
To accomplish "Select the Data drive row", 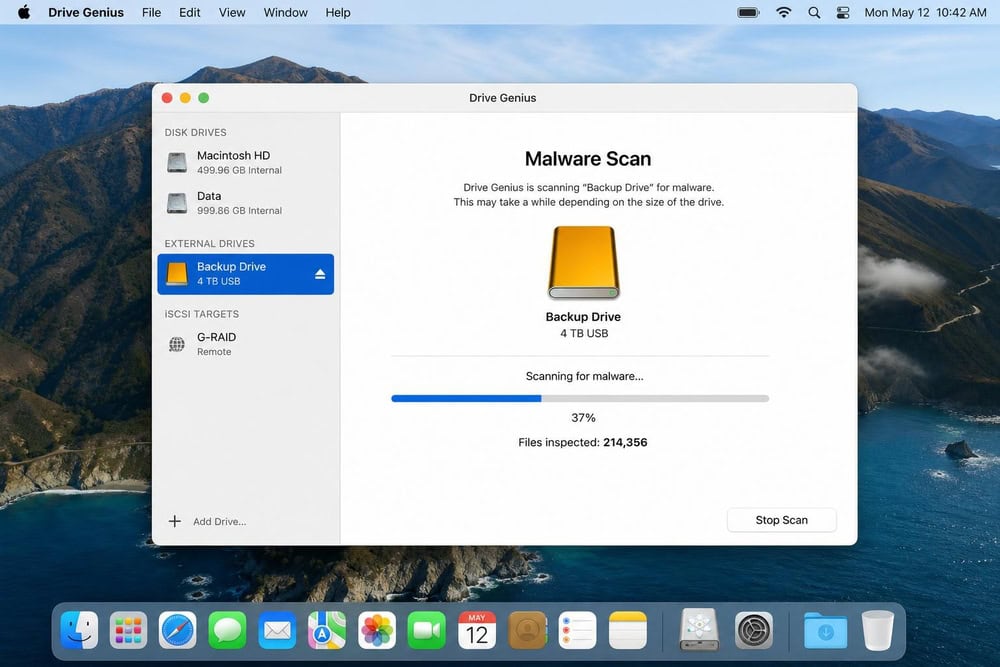I will 246,203.
